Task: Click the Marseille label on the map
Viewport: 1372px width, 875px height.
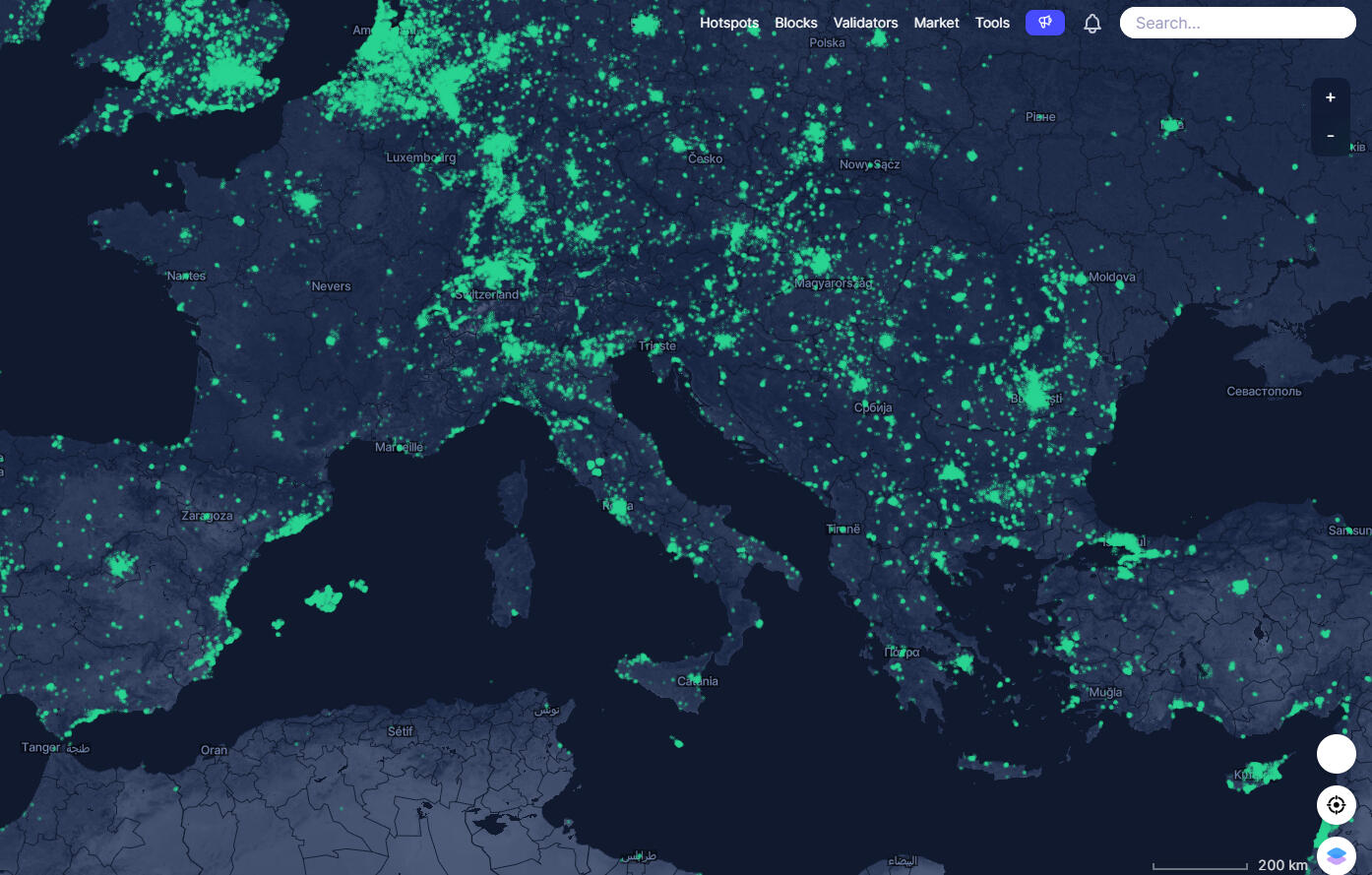Action: 399,447
